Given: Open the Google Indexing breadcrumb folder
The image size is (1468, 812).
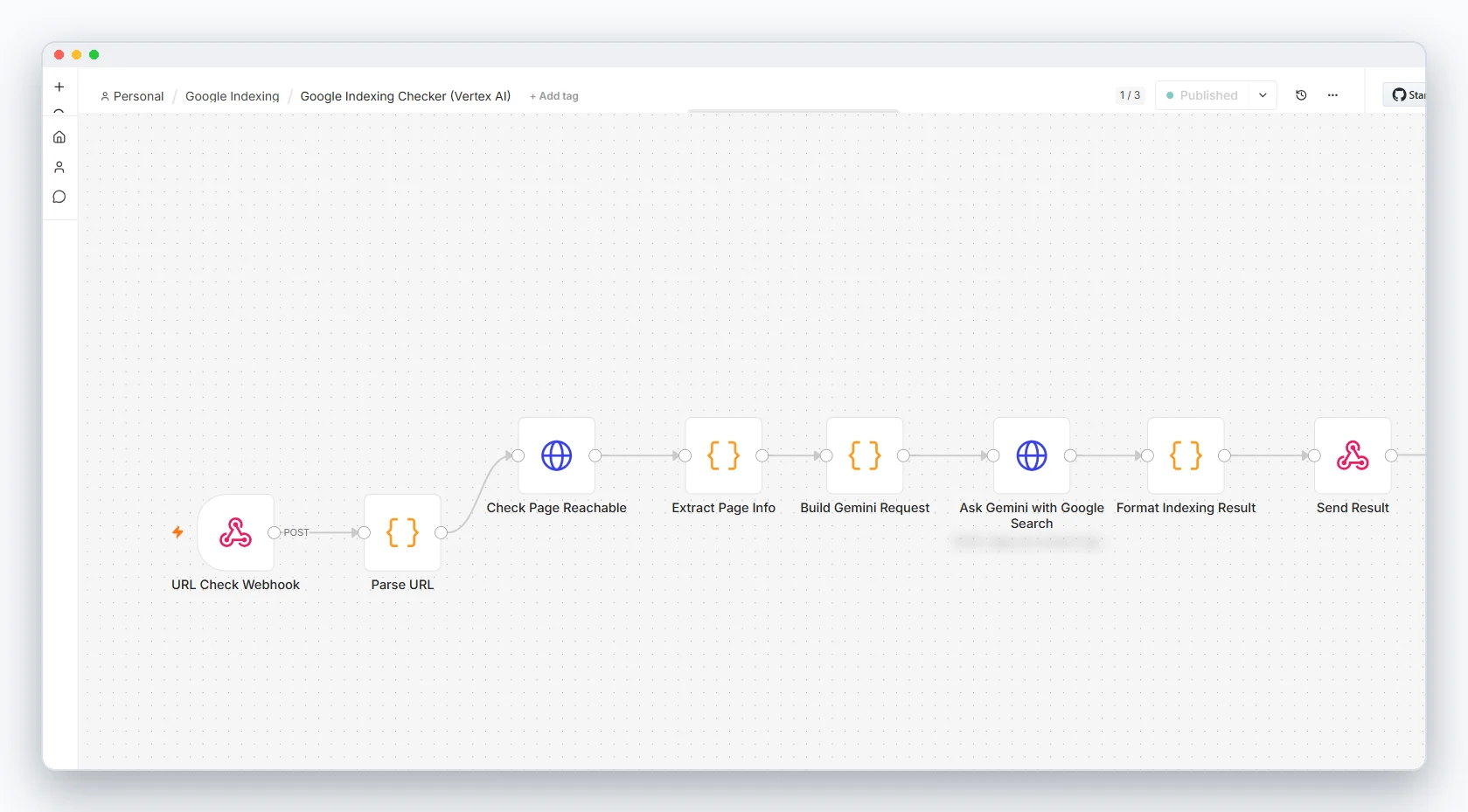Looking at the screenshot, I should (233, 96).
